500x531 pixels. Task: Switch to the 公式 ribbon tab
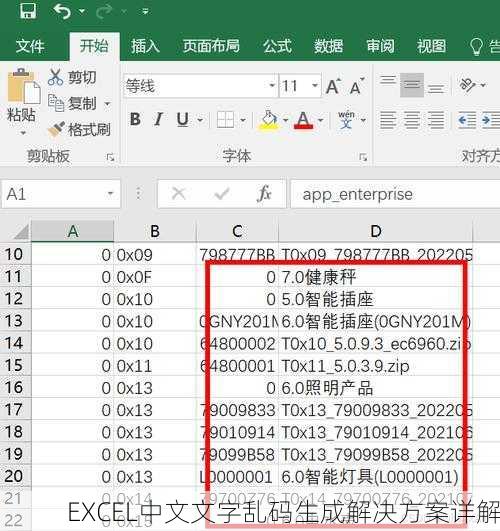click(277, 46)
